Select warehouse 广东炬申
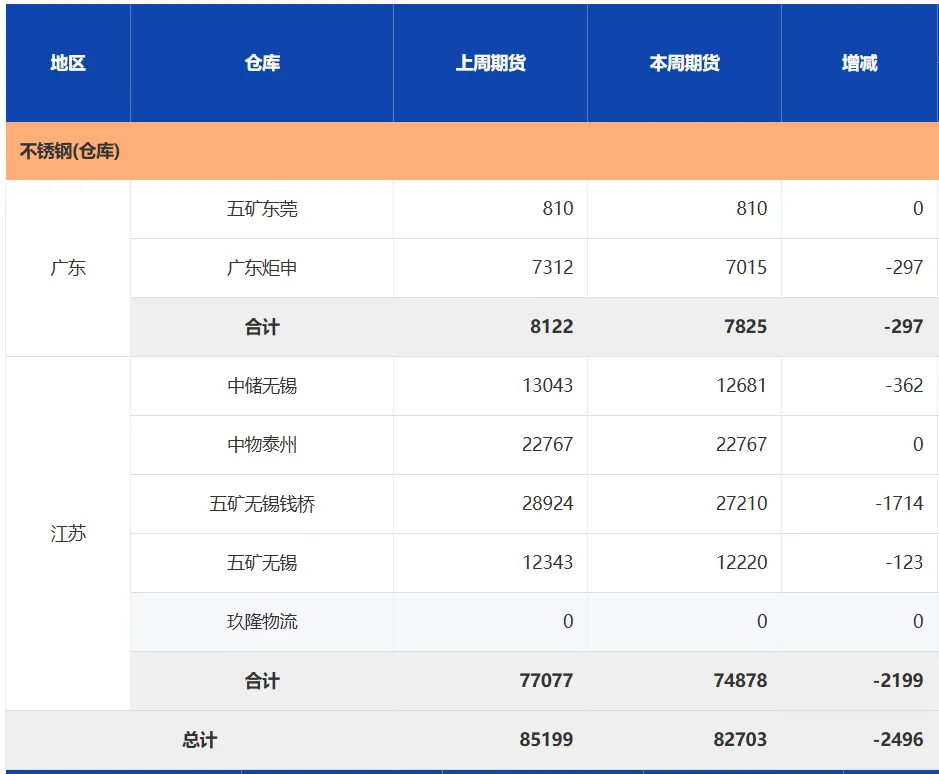This screenshot has width=939, height=774. tap(262, 268)
